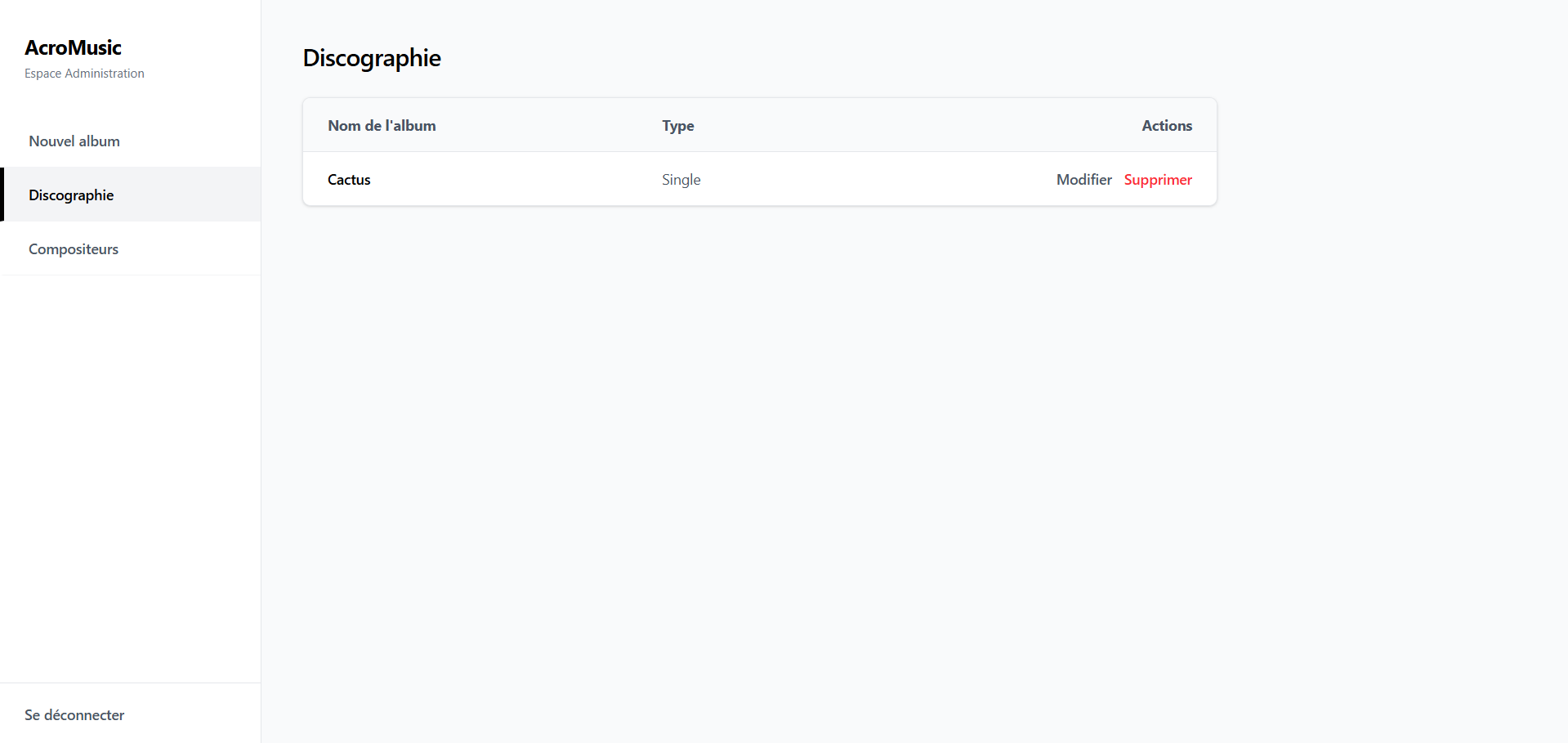The width and height of the screenshot is (1568, 743).
Task: Click empty space right of the Discographie heading
Action: pos(817,58)
